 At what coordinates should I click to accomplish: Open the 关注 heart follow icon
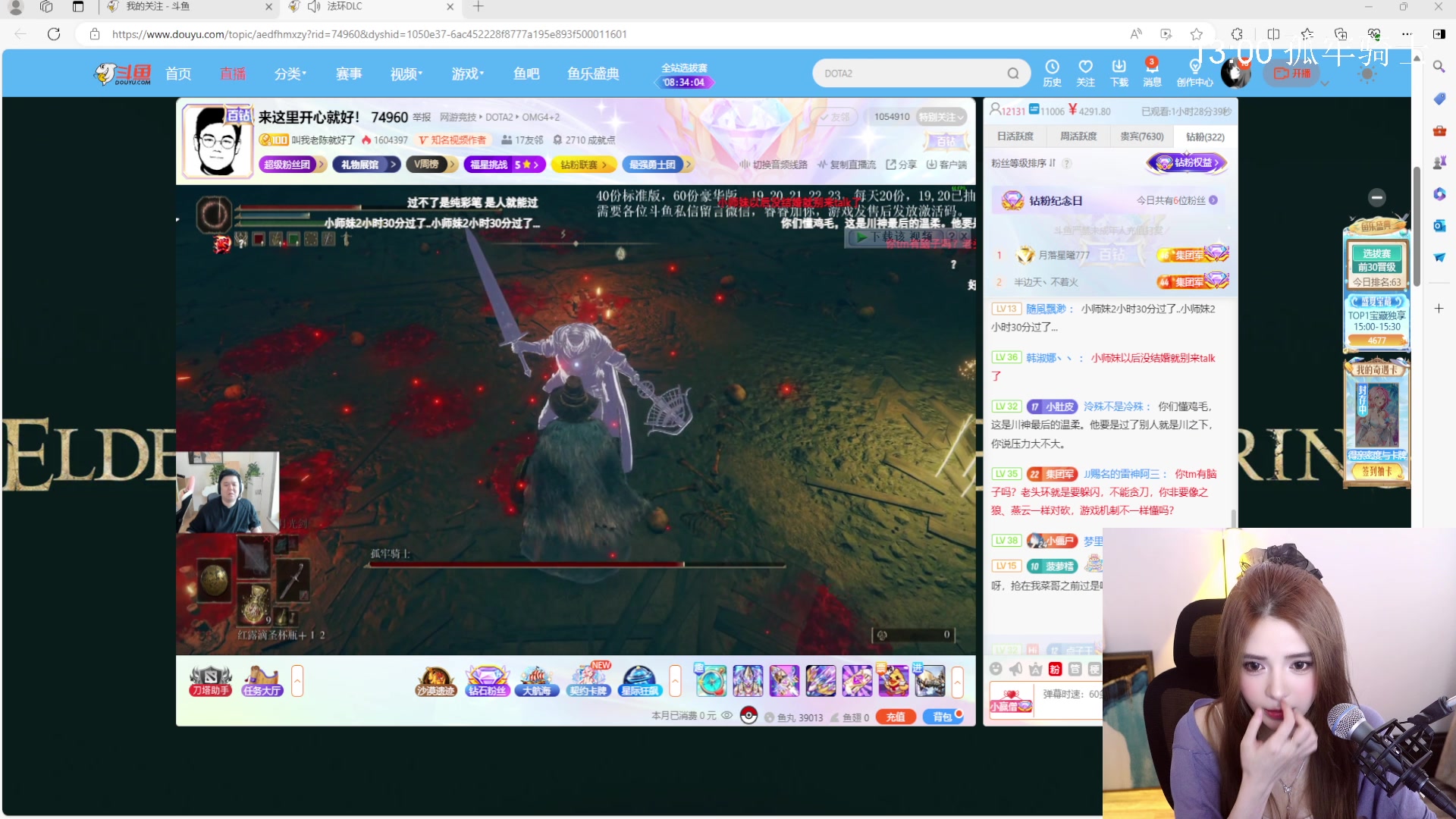pyautogui.click(x=1085, y=73)
